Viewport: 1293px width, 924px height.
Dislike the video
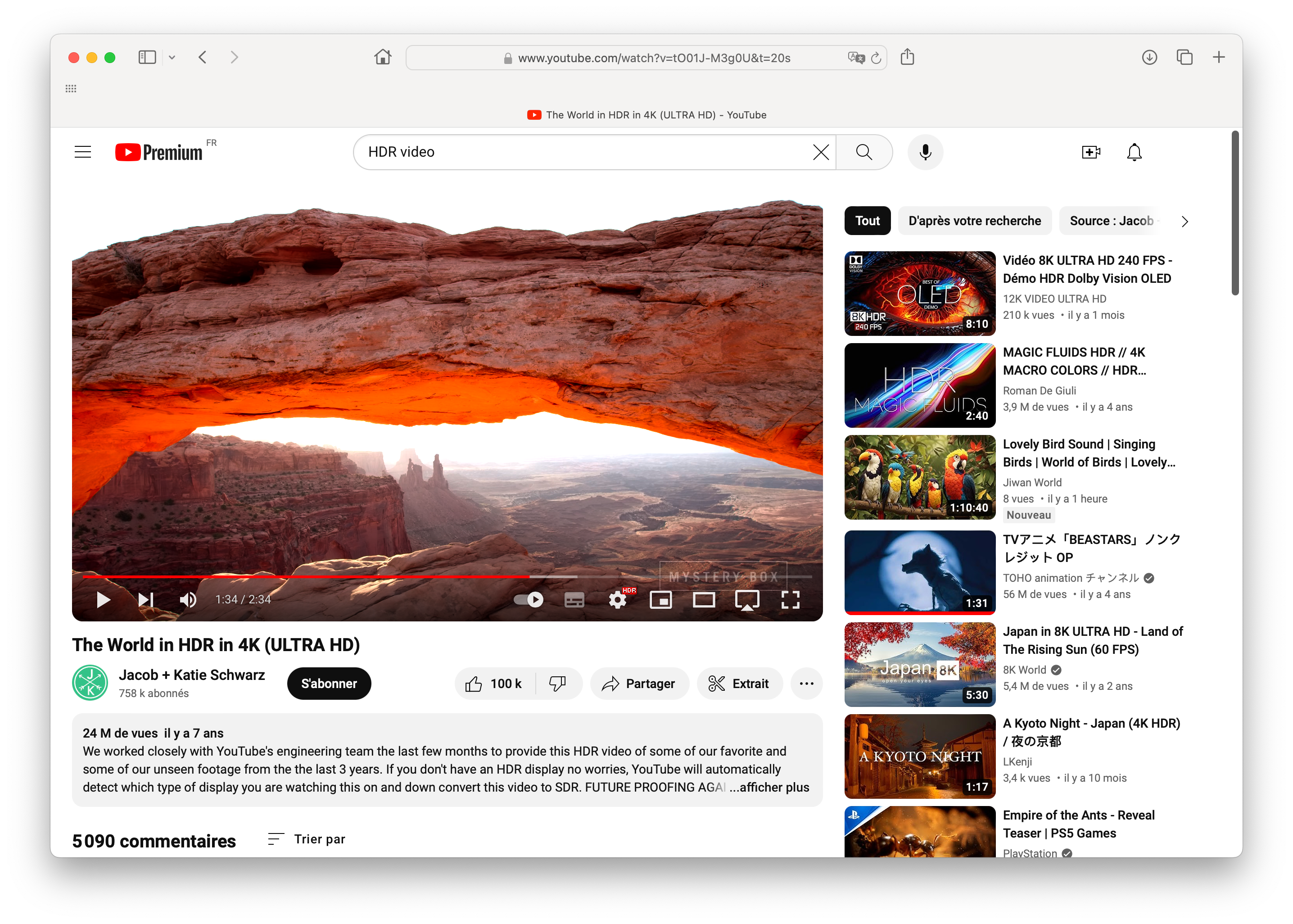pos(558,684)
